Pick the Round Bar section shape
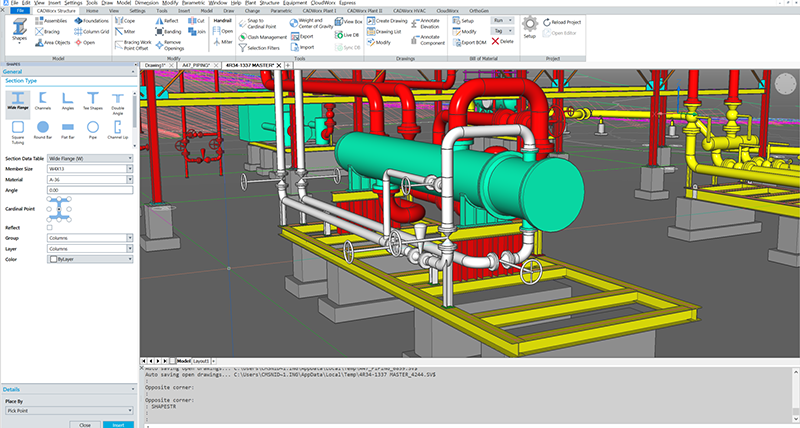This screenshot has width=800, height=428. coord(43,128)
